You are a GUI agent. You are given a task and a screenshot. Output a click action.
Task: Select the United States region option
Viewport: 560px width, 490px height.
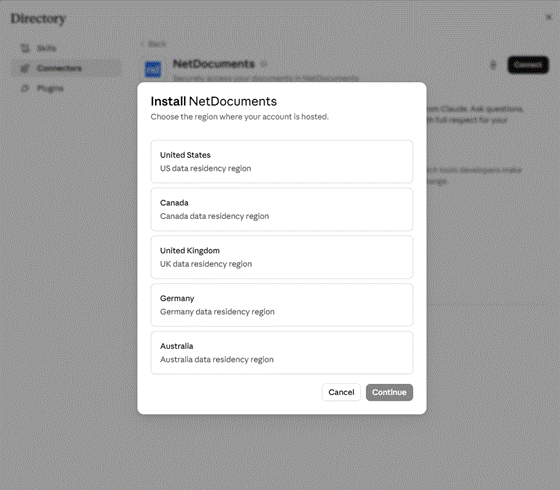pyautogui.click(x=282, y=161)
